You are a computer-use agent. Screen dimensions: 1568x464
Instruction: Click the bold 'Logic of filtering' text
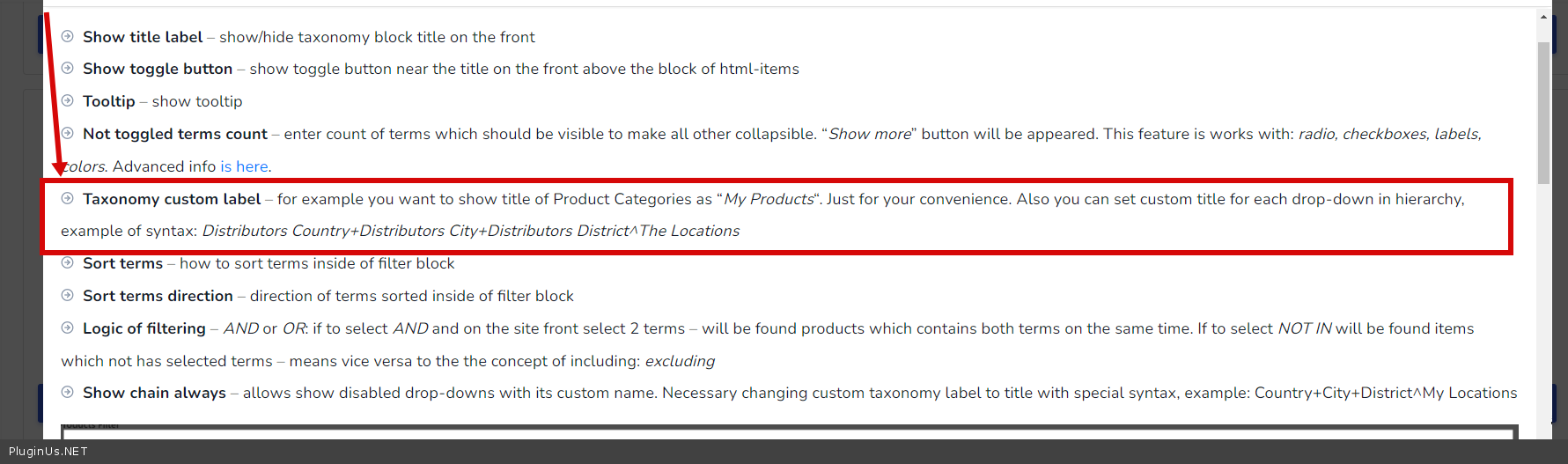click(144, 328)
